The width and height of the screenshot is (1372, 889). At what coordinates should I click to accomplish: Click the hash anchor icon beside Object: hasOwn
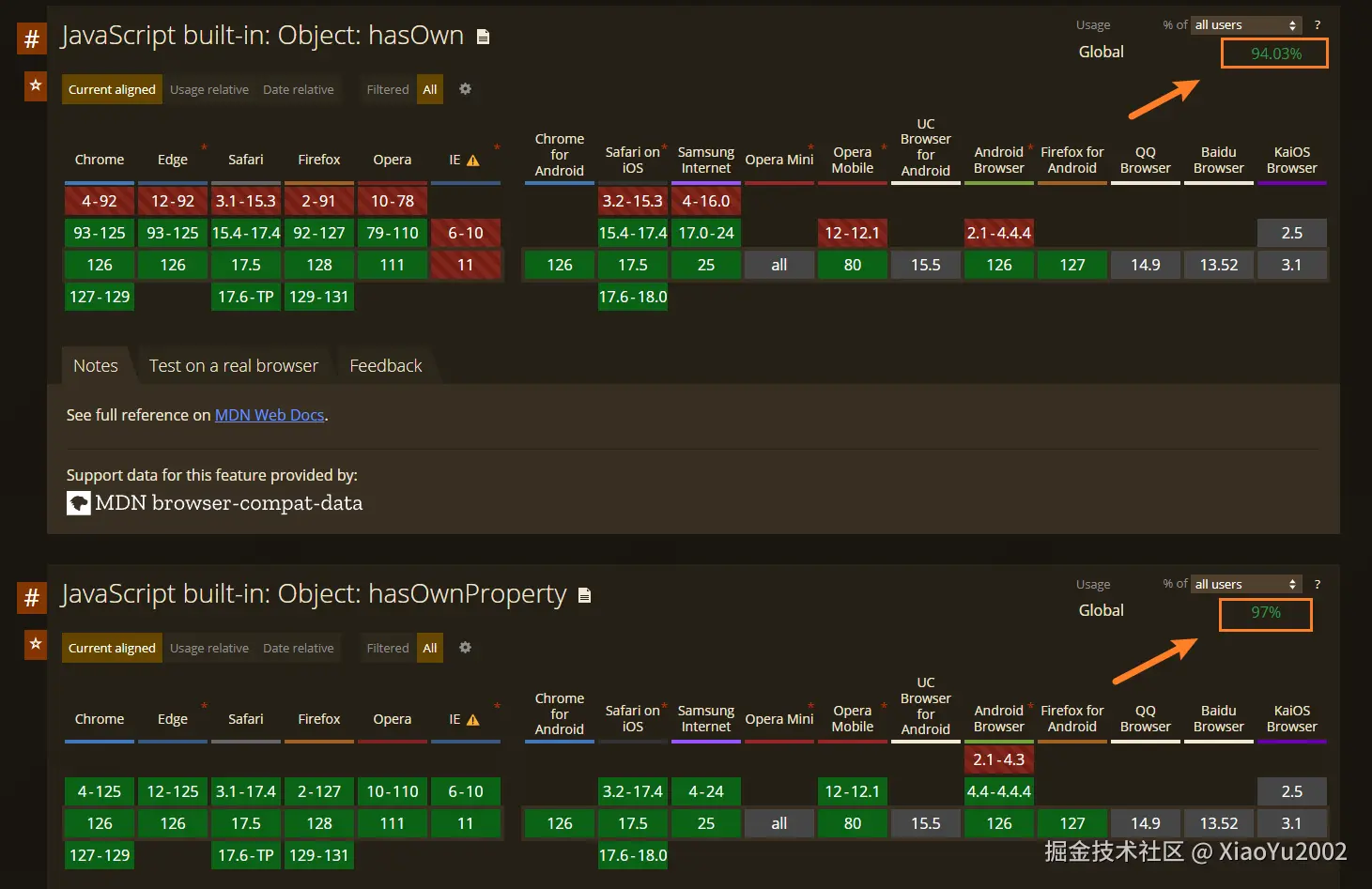[x=32, y=38]
